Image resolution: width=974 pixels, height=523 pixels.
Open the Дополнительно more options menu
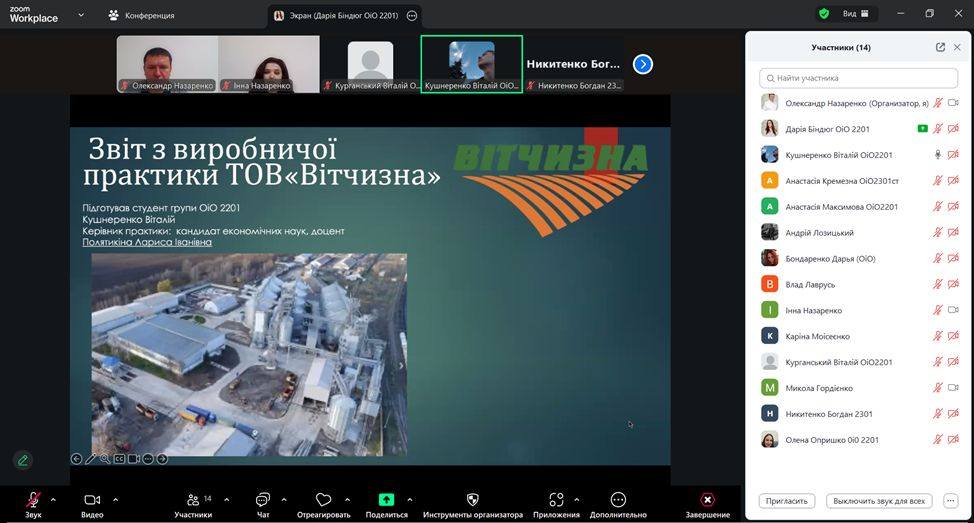pyautogui.click(x=618, y=505)
